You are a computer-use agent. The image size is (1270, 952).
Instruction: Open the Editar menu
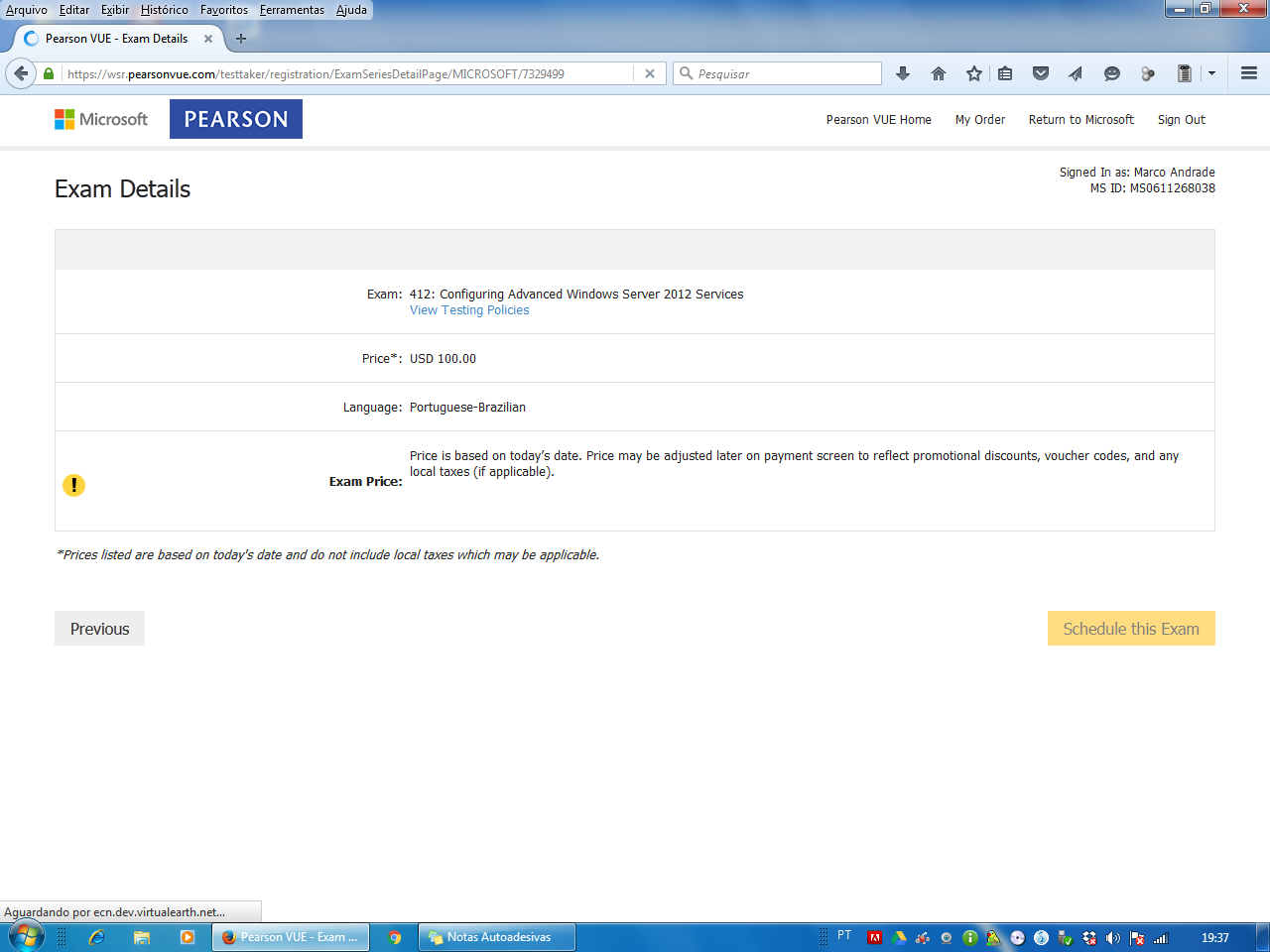[x=74, y=10]
